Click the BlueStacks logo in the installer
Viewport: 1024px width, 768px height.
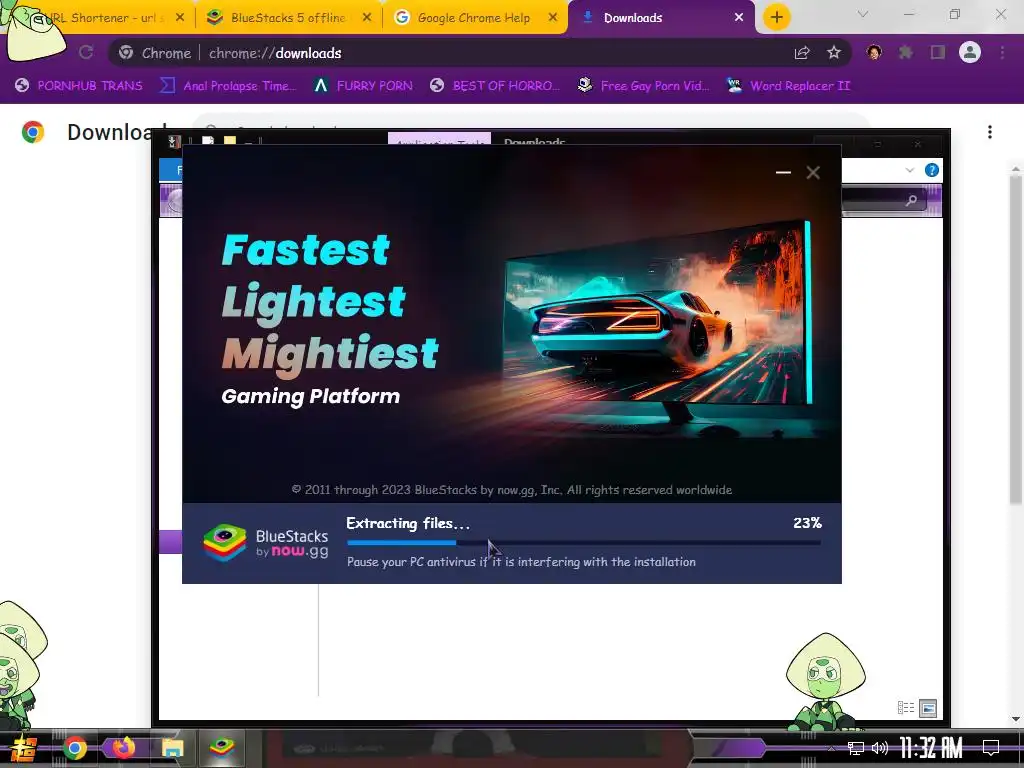pos(225,543)
